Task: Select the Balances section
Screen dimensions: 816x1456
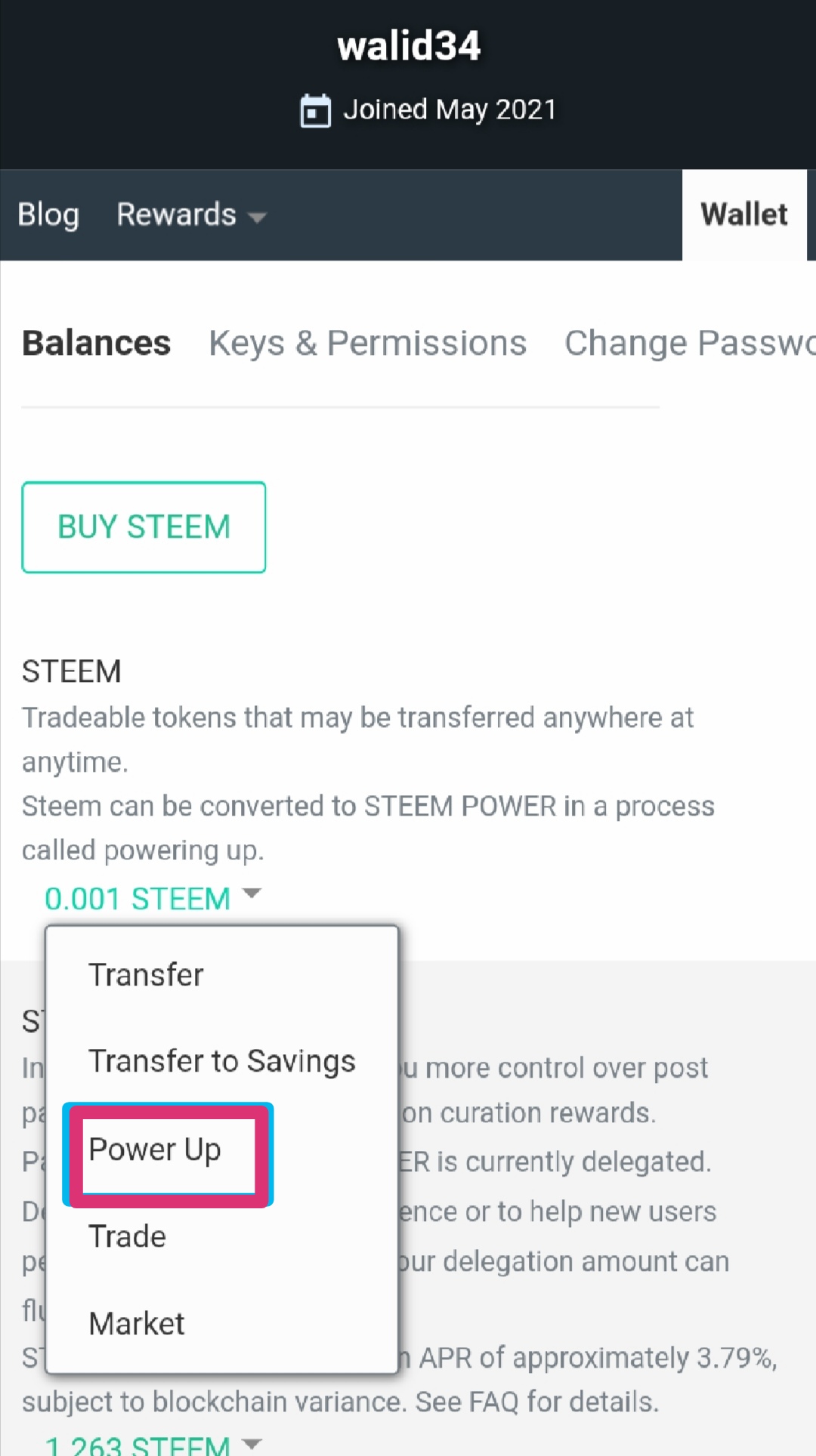Action: tap(96, 344)
